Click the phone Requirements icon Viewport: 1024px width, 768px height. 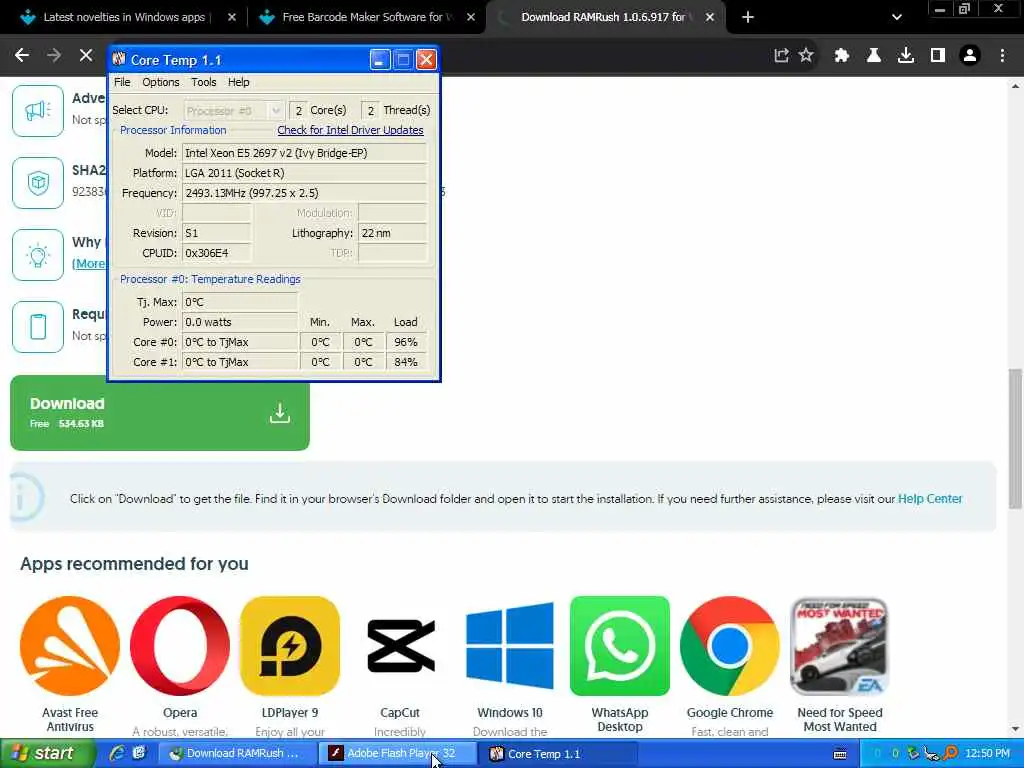tap(38, 327)
